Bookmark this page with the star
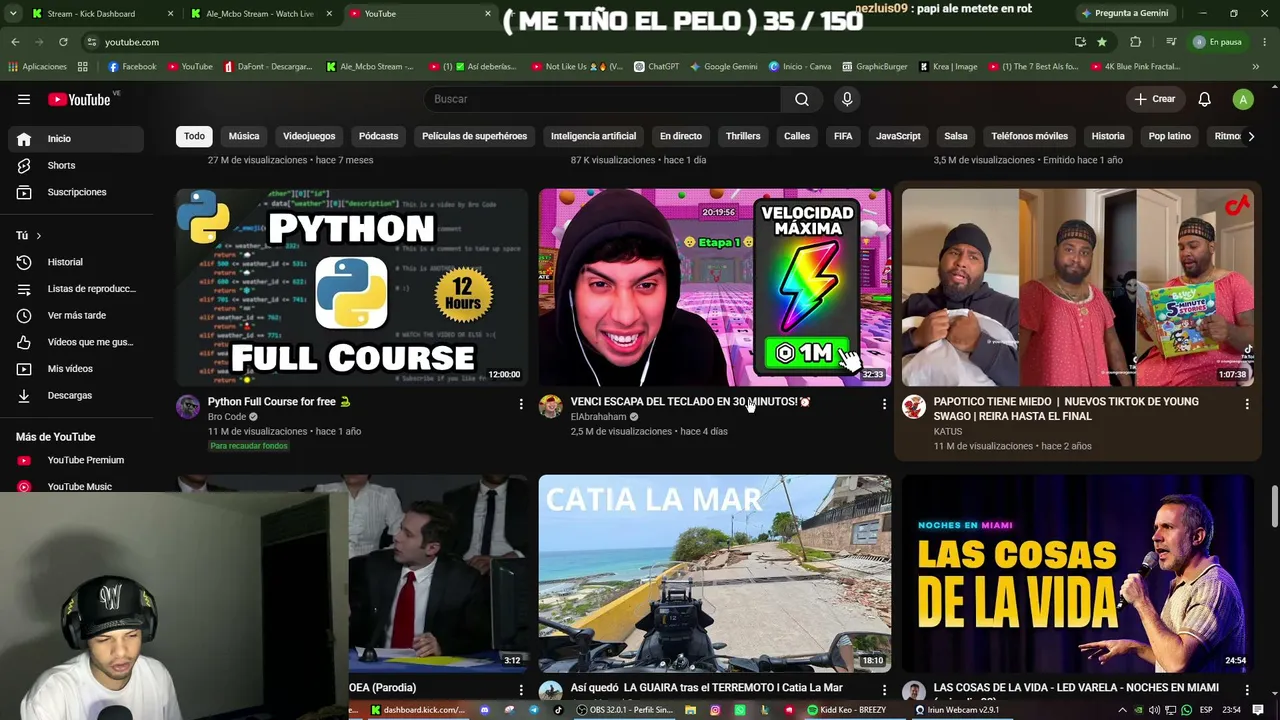The height and width of the screenshot is (720, 1280). coord(1102,42)
